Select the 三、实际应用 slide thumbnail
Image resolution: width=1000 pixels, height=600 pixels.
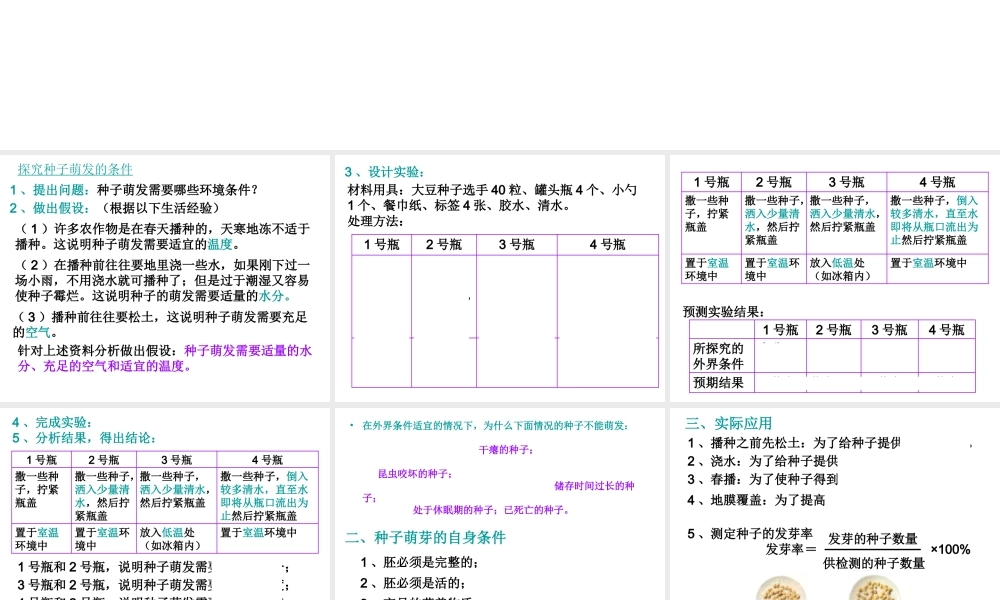coord(834,504)
